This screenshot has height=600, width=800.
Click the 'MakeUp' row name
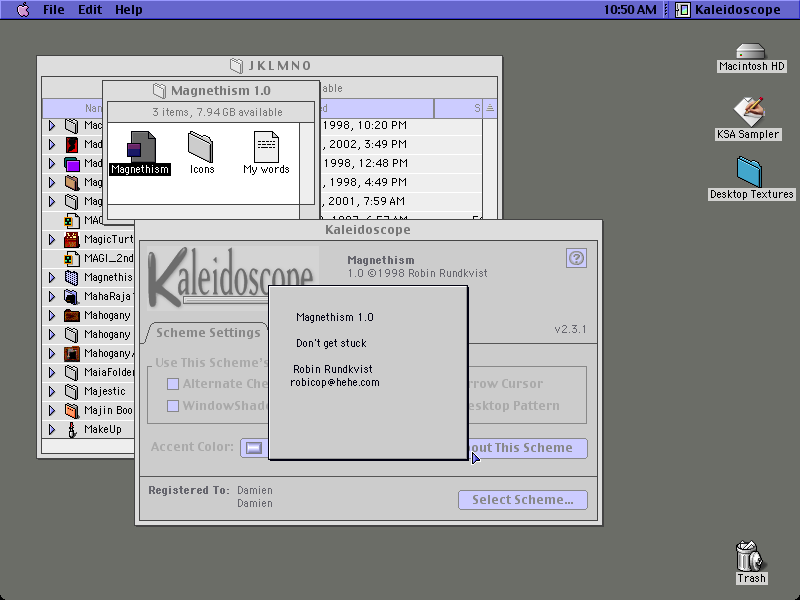click(103, 430)
